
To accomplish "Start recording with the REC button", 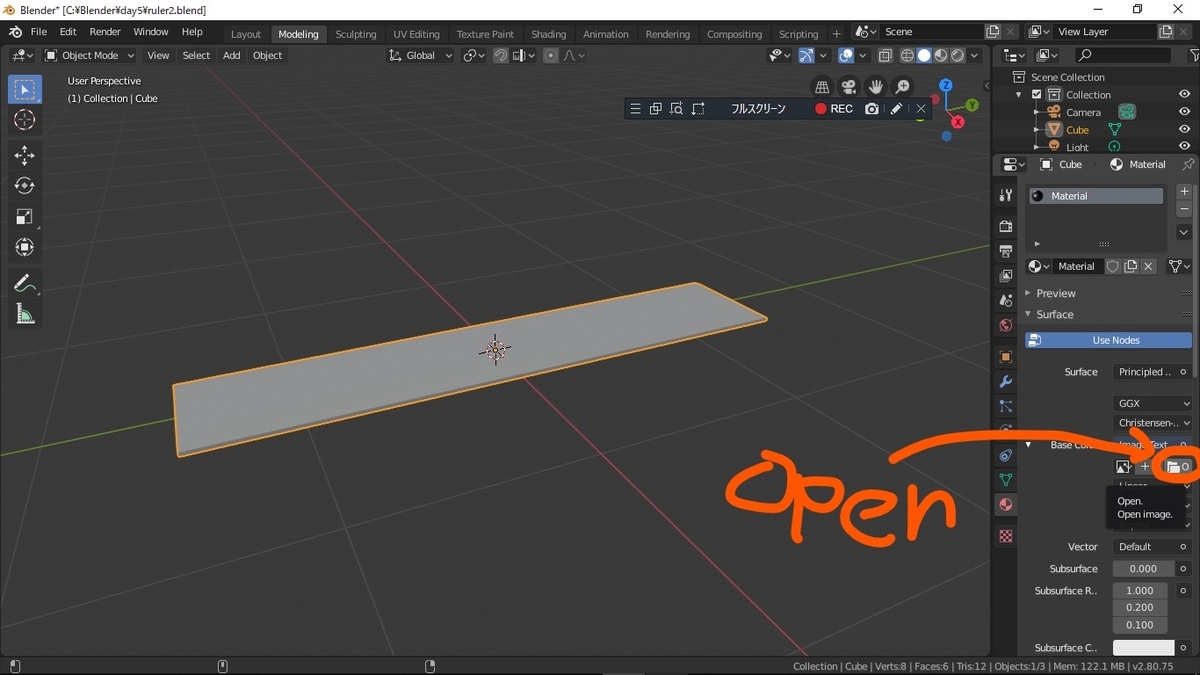I will click(x=834, y=109).
